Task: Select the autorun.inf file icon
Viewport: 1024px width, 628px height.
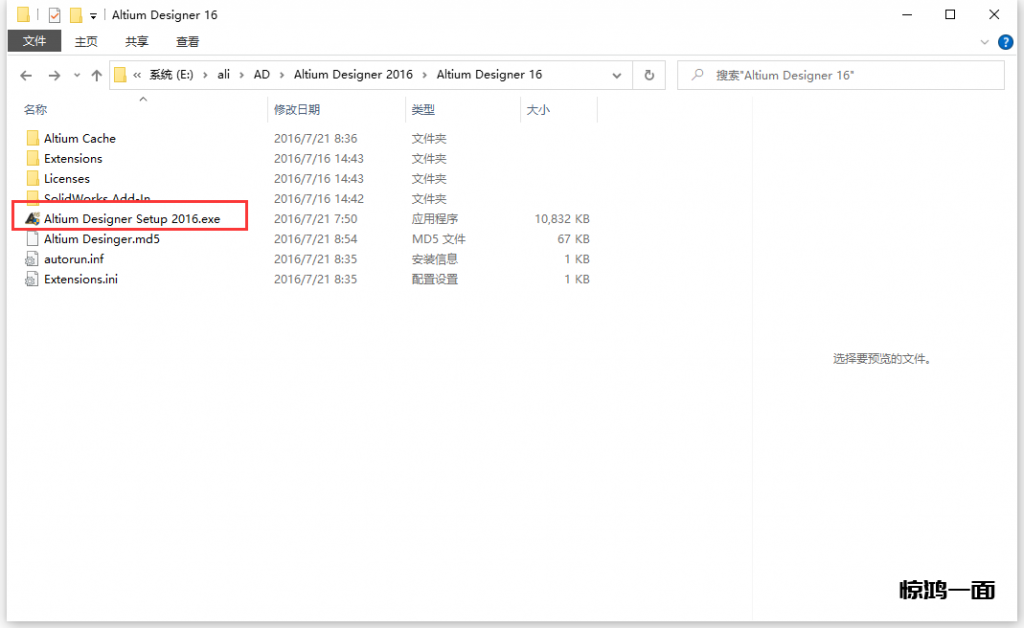Action: (33, 259)
